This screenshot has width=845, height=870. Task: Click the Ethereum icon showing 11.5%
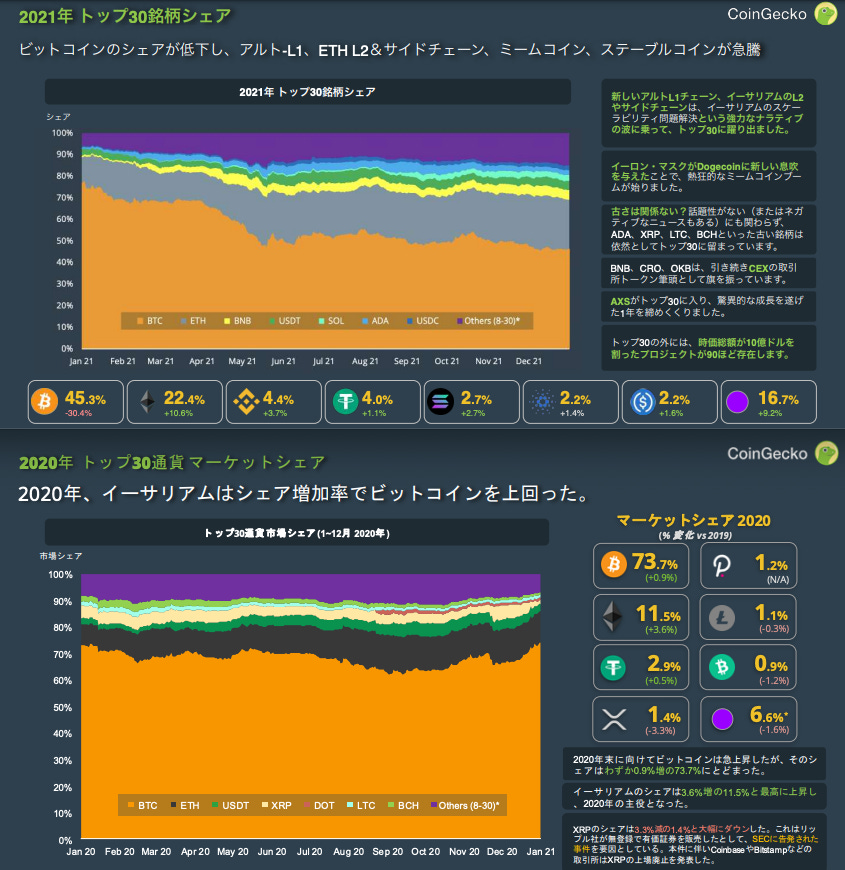click(x=613, y=616)
